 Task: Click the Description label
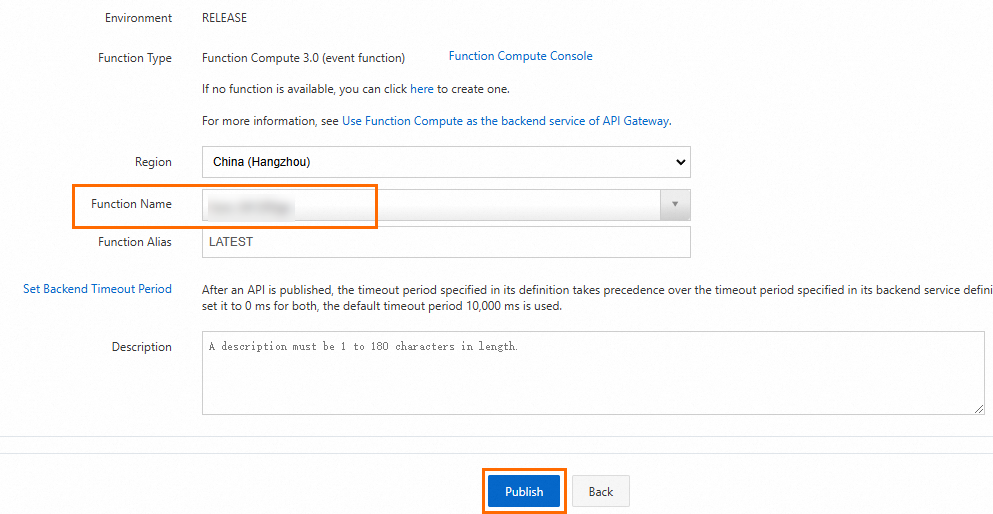click(x=141, y=347)
